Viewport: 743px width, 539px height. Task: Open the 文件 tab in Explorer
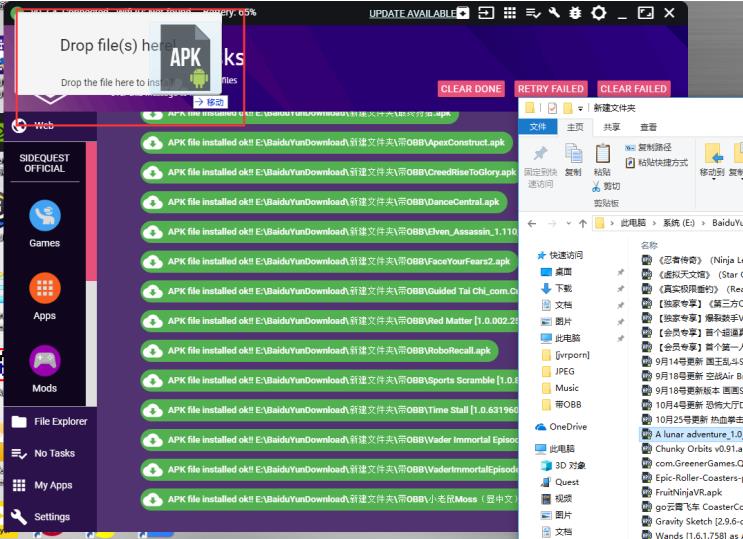coord(538,127)
